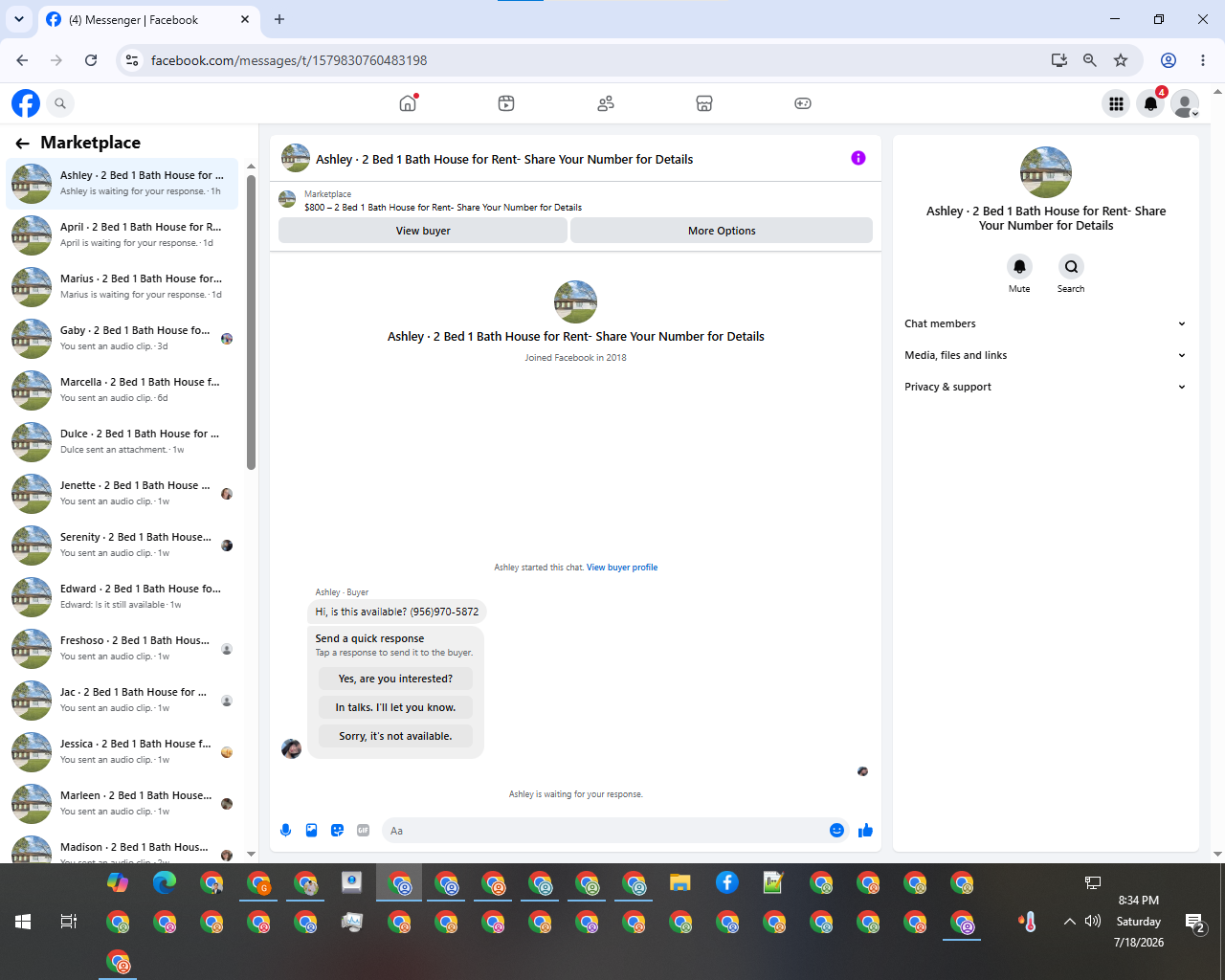
Task: Open the Chrome profile button
Action: coord(1169,60)
